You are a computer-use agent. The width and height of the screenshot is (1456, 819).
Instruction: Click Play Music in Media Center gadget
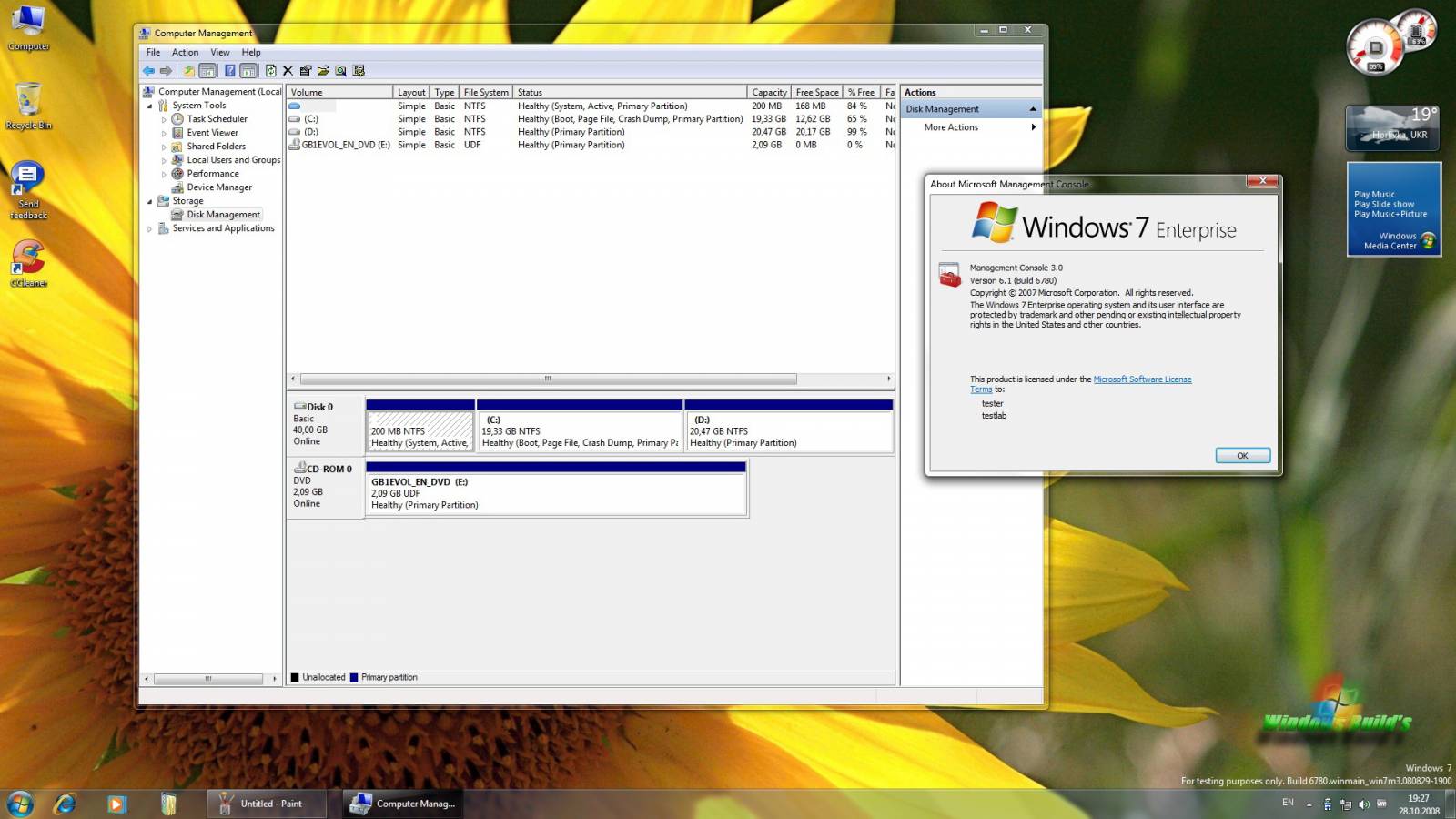[x=1374, y=194]
